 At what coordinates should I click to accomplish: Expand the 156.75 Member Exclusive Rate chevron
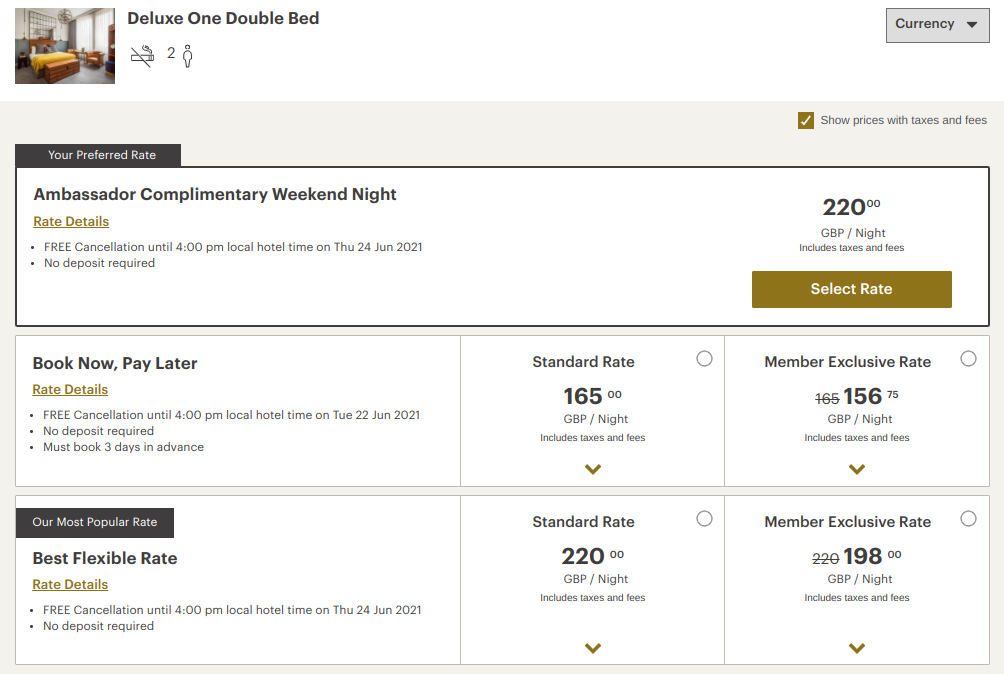coord(857,469)
